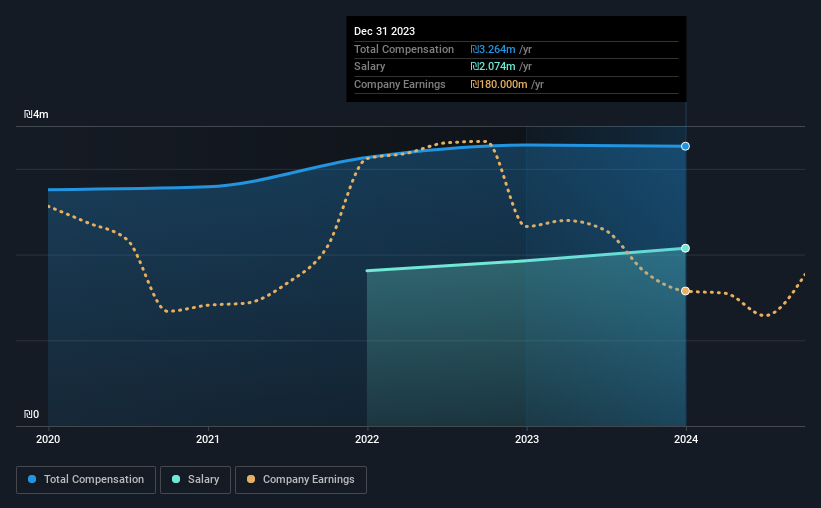Viewport: 821px width, 508px height.
Task: Click the blue dot icon in Total Compensation legend
Action: click(x=32, y=479)
